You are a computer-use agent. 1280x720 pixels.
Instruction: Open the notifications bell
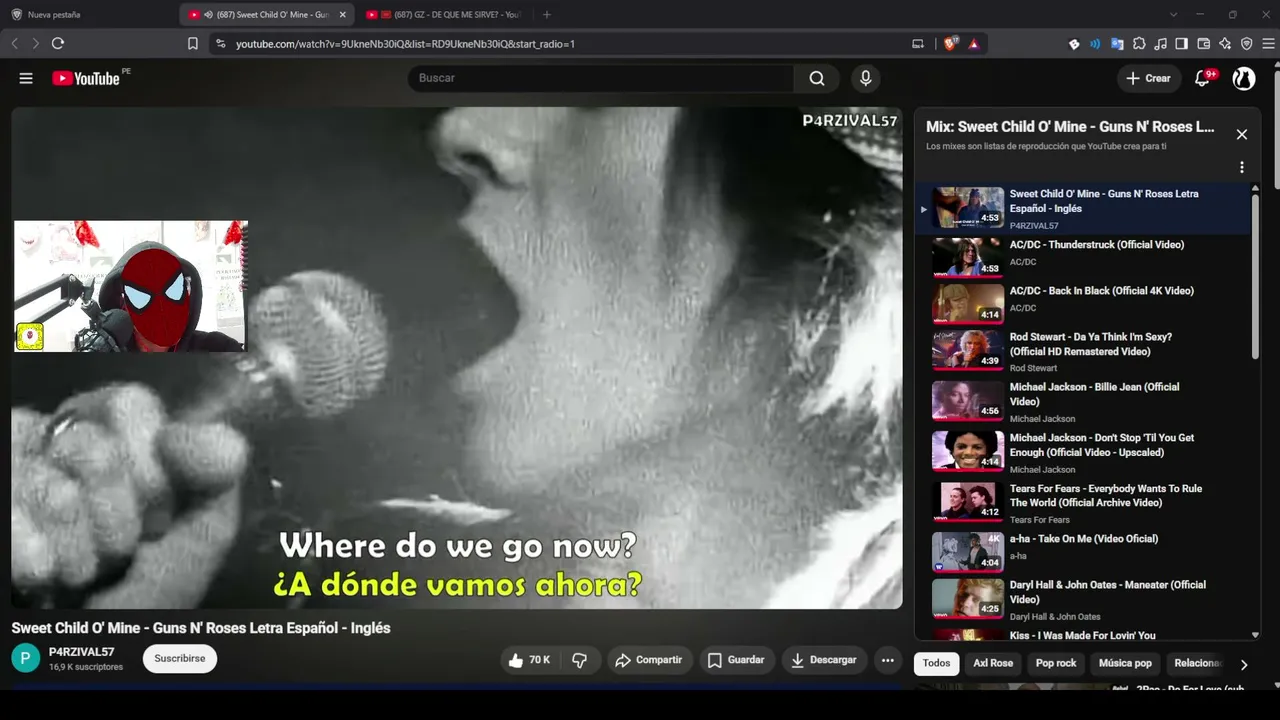pyautogui.click(x=1203, y=78)
